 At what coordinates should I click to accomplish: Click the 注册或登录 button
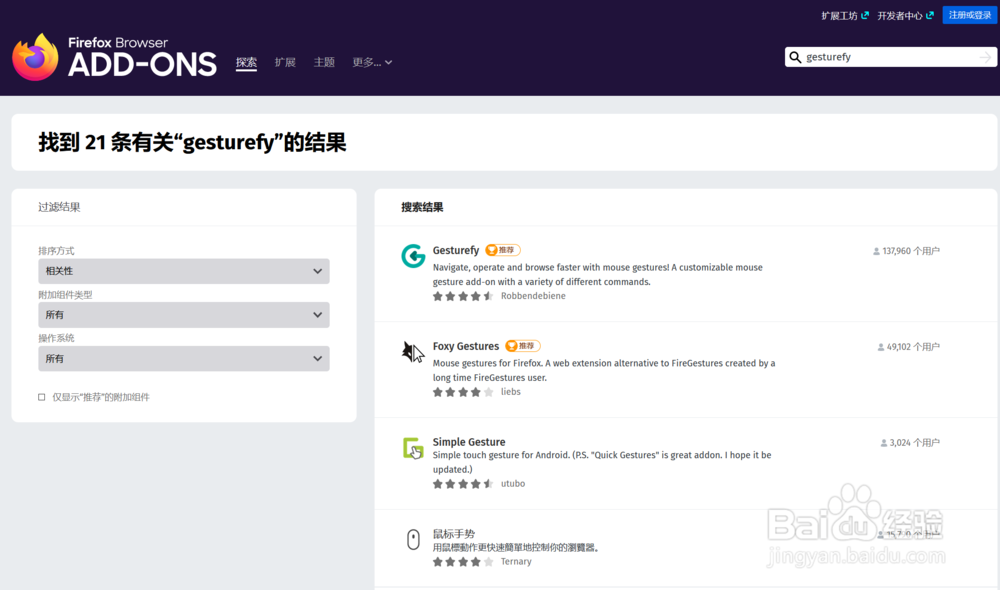[969, 15]
